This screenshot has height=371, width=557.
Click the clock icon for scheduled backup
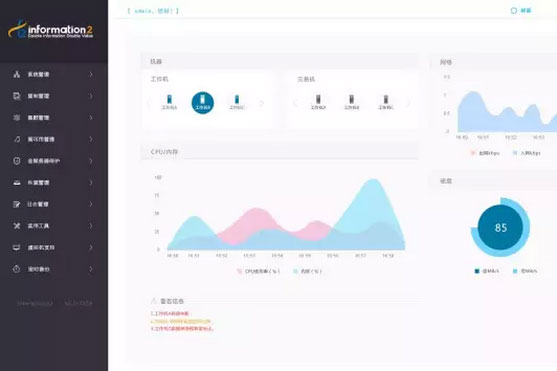17,269
